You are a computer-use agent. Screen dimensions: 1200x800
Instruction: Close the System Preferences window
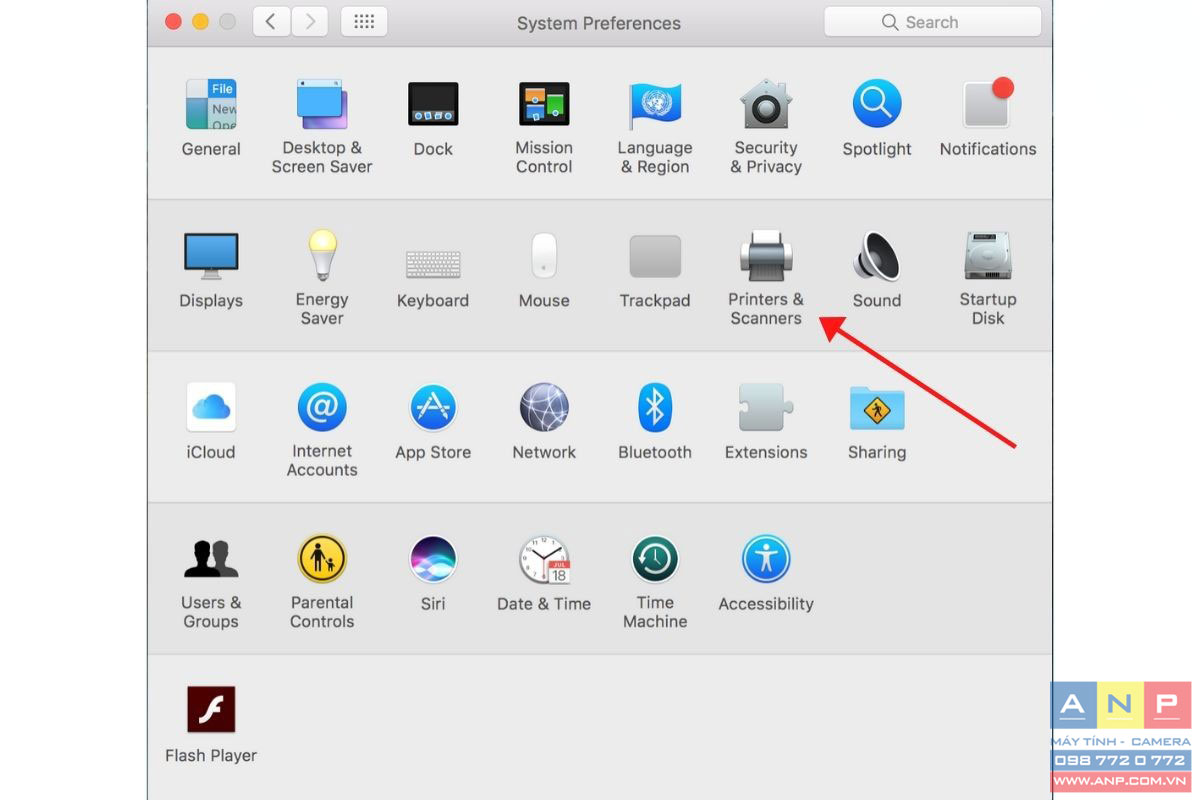(172, 21)
